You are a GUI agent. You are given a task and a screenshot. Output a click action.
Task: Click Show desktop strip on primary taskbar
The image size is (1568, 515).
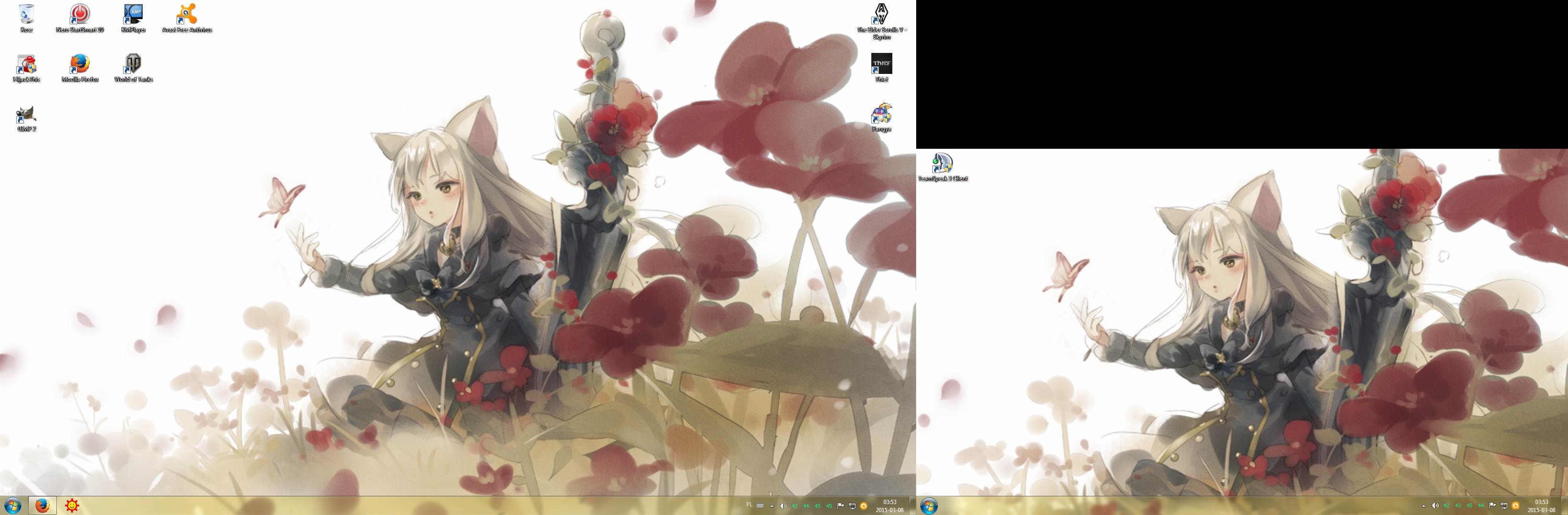[913, 506]
